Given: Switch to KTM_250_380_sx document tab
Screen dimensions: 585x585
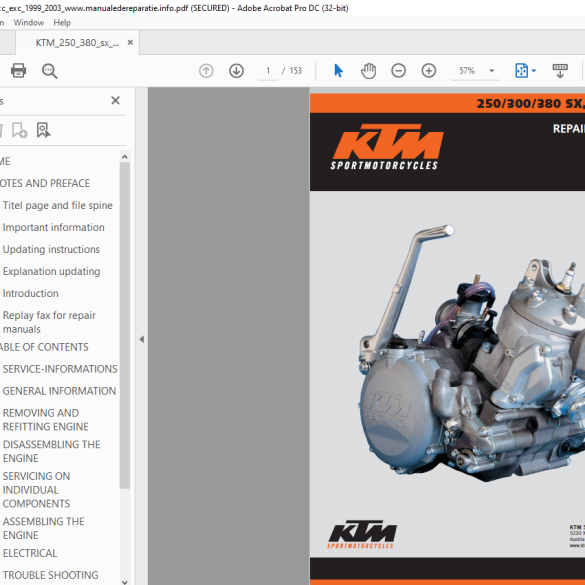Looking at the screenshot, I should point(77,43).
